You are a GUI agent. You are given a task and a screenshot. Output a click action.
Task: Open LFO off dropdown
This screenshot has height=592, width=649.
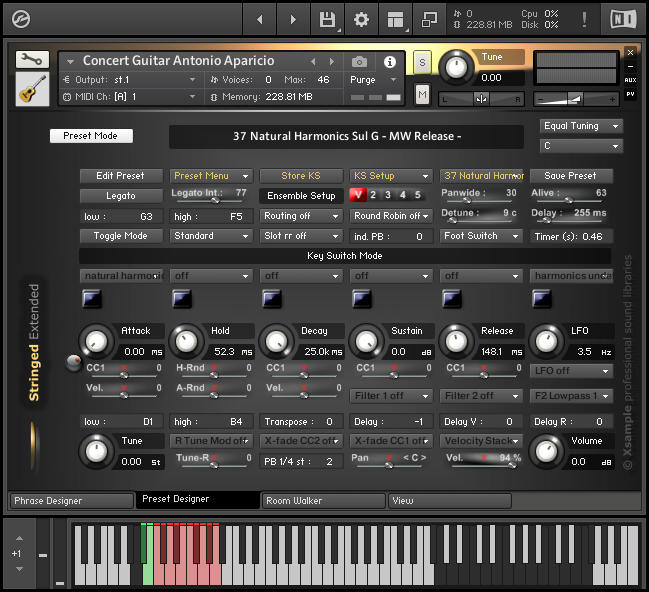tap(571, 371)
